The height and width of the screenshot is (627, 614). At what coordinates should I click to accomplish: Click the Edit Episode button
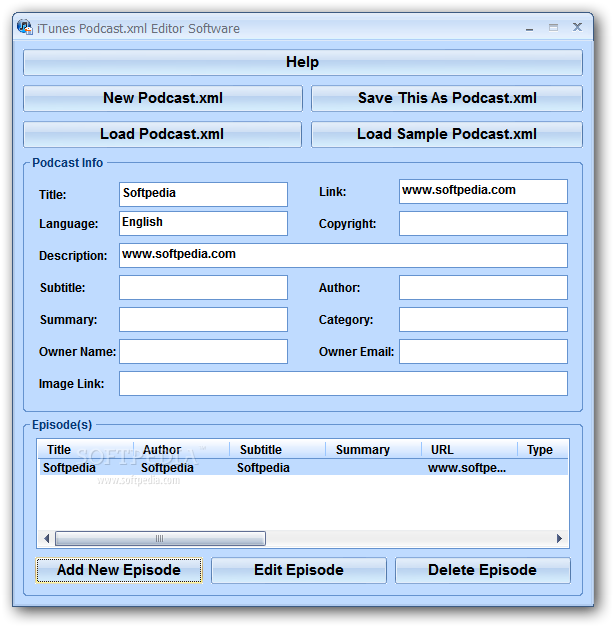[299, 570]
